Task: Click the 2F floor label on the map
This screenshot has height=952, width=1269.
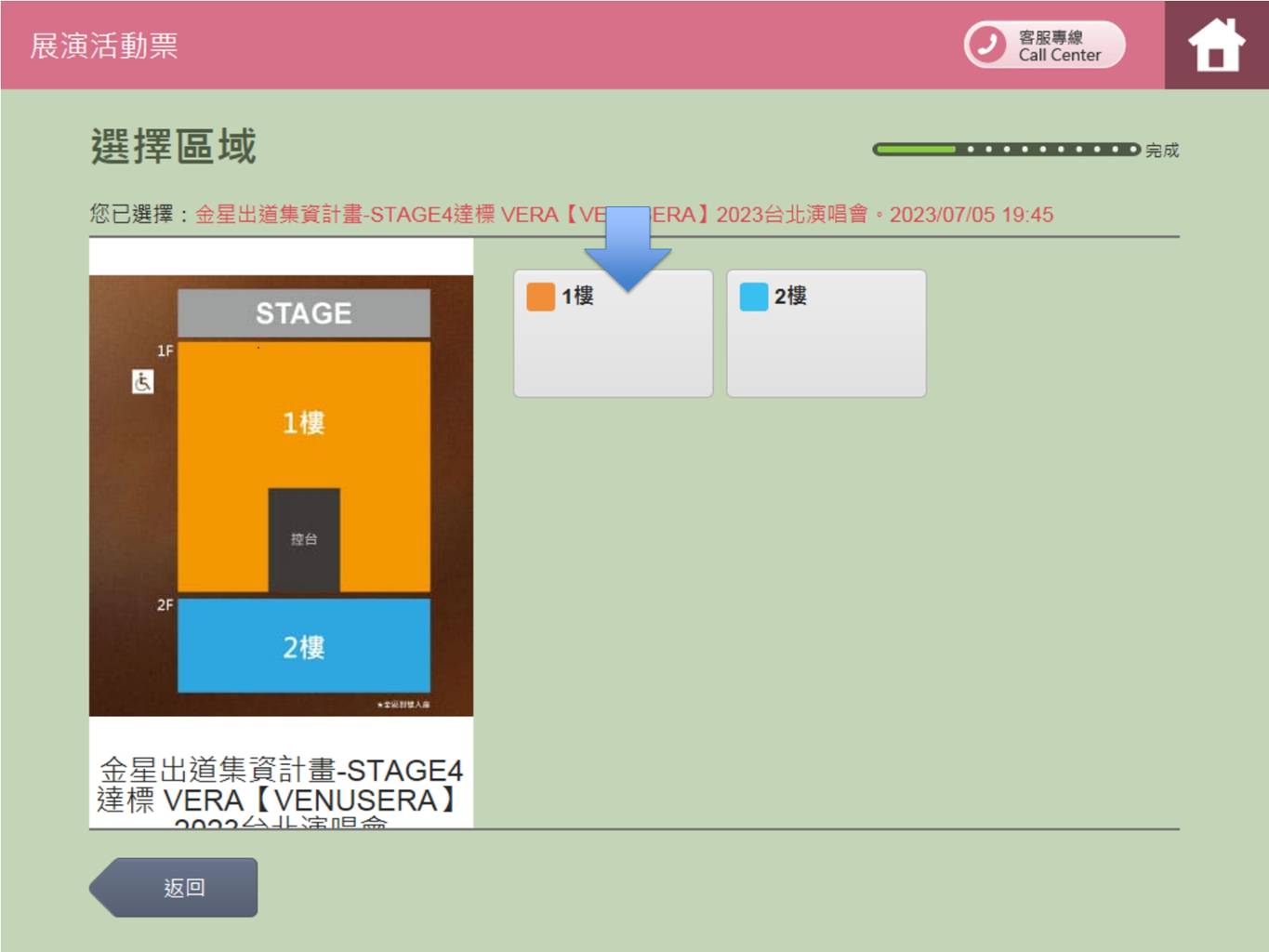Action: point(165,604)
